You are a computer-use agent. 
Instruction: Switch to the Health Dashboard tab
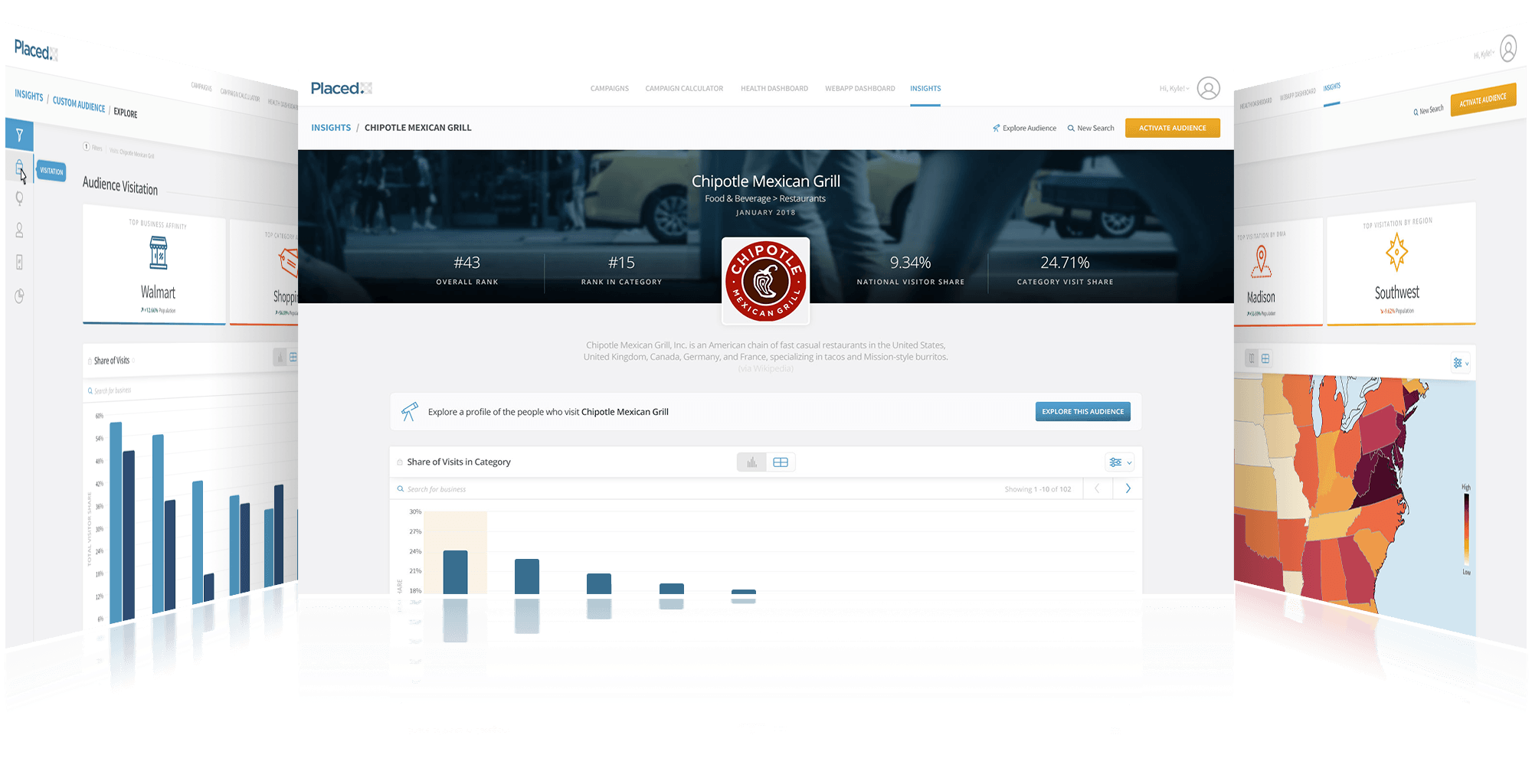[774, 89]
